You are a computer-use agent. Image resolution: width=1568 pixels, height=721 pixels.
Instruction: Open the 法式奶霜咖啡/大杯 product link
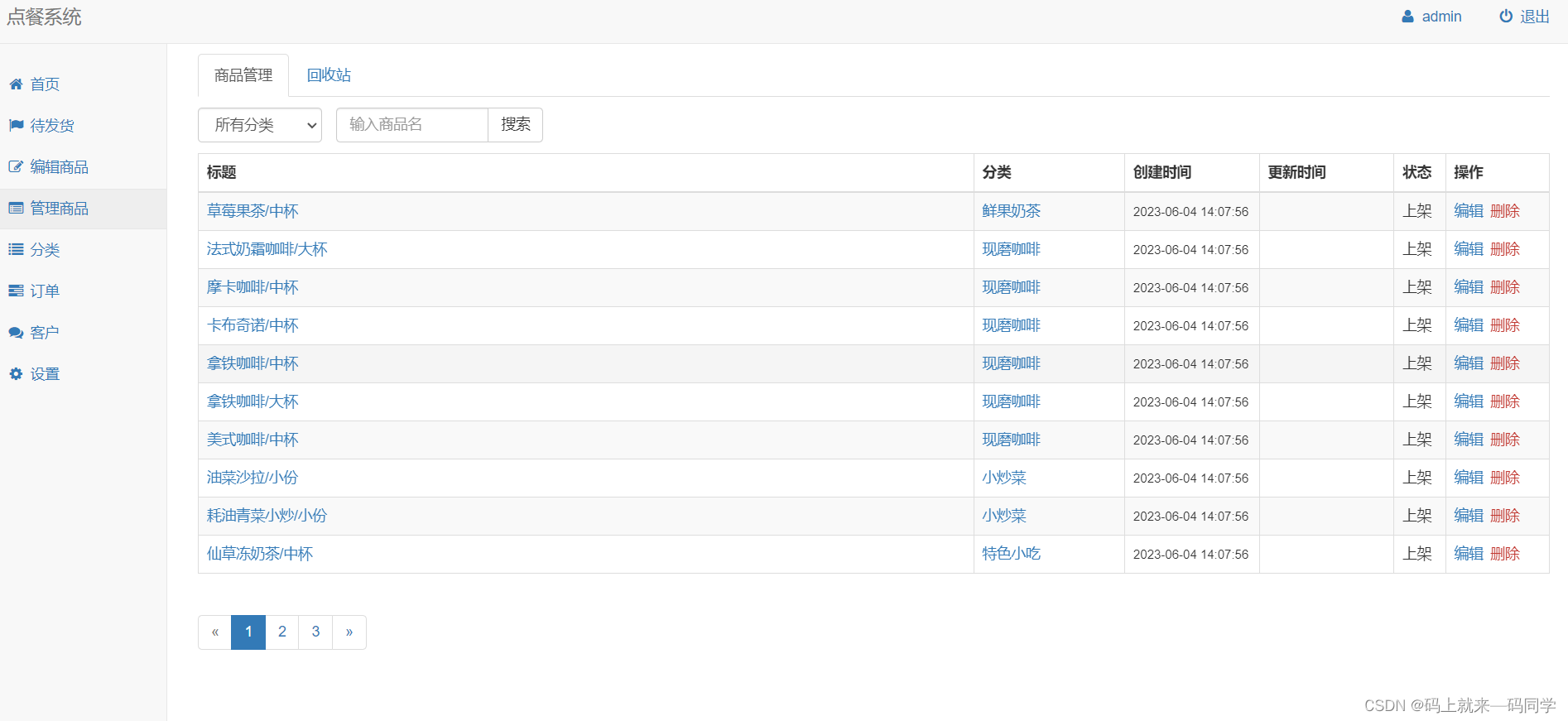click(267, 249)
